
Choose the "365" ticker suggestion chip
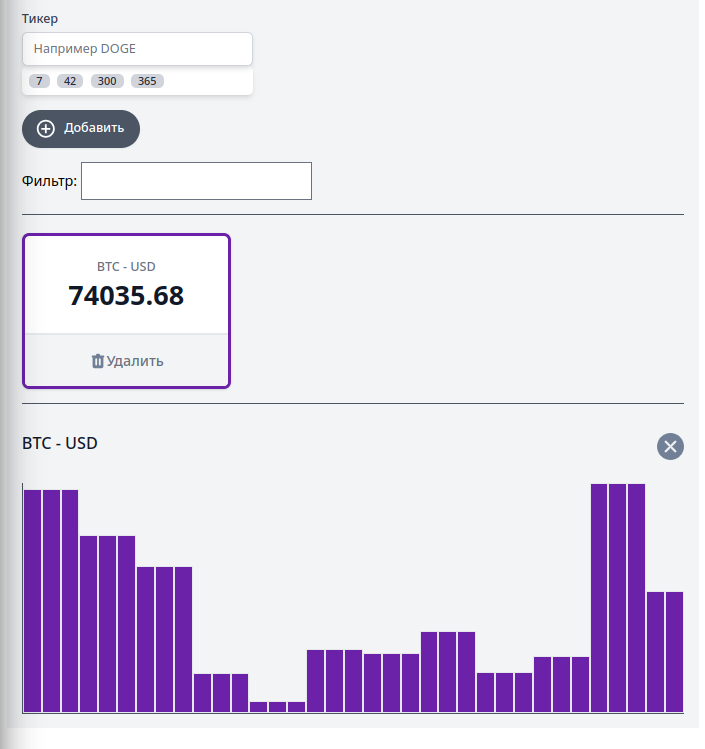coord(146,81)
